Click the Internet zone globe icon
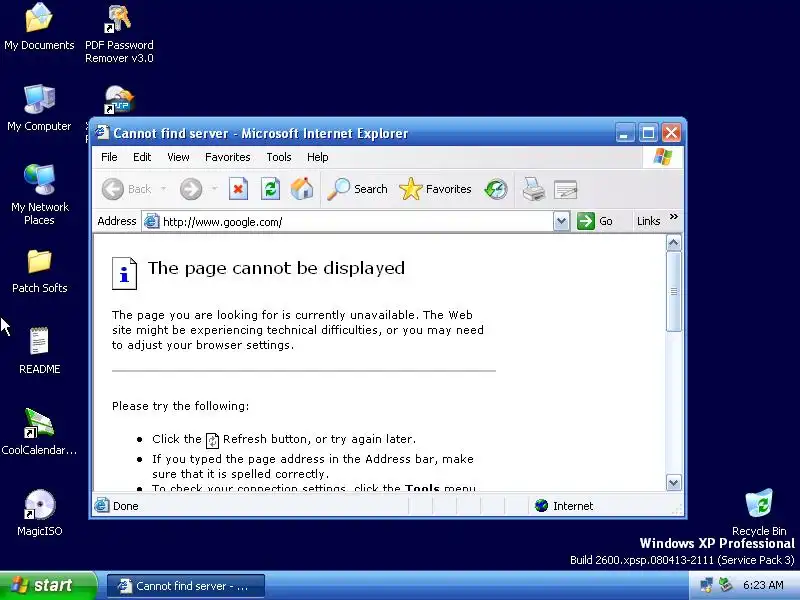This screenshot has height=600, width=800. tap(541, 506)
